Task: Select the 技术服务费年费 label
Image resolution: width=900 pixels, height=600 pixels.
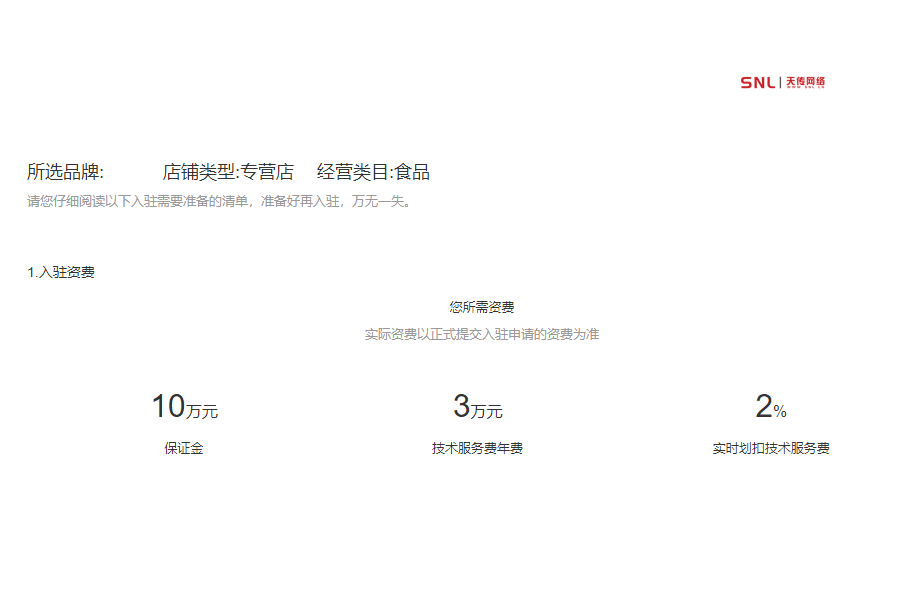Action: 480,449
